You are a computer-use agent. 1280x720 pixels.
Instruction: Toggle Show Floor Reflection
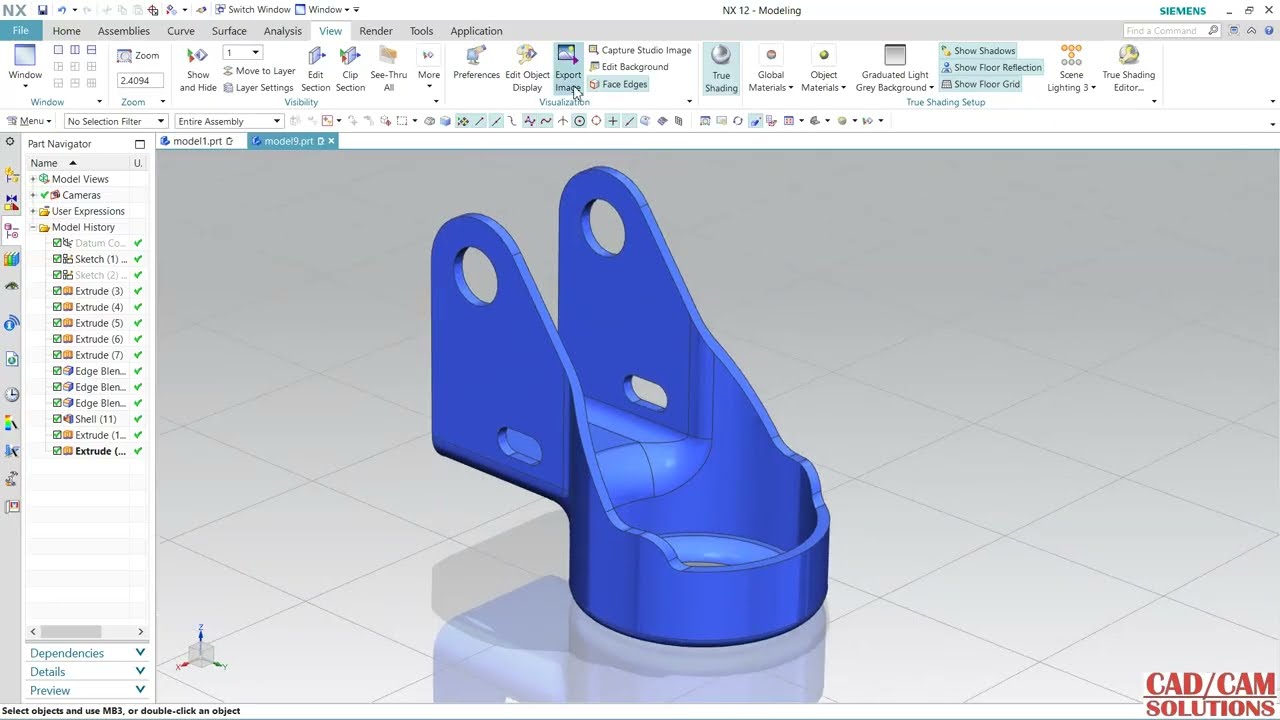(991, 68)
